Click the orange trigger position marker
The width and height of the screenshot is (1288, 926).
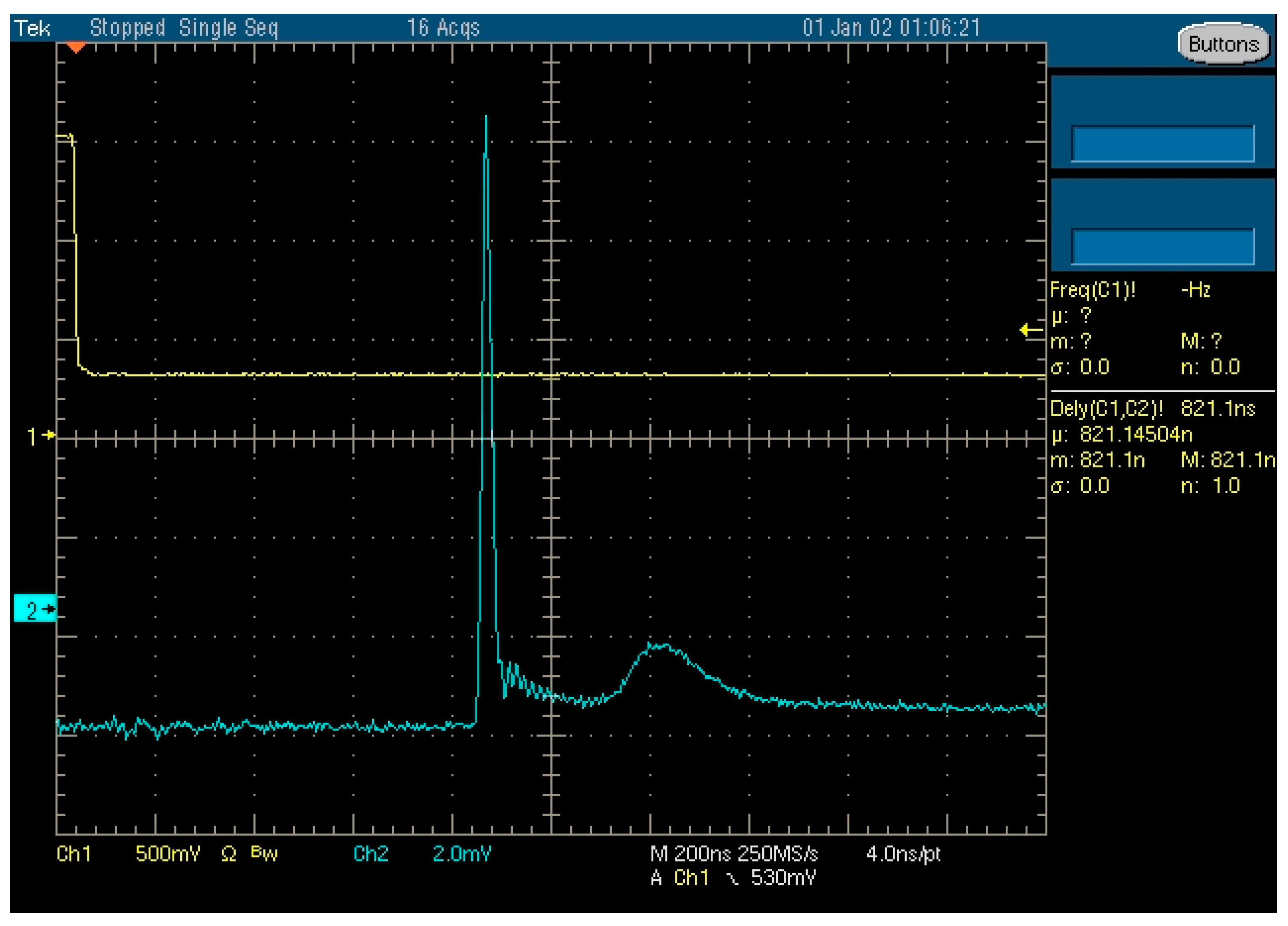coord(76,48)
